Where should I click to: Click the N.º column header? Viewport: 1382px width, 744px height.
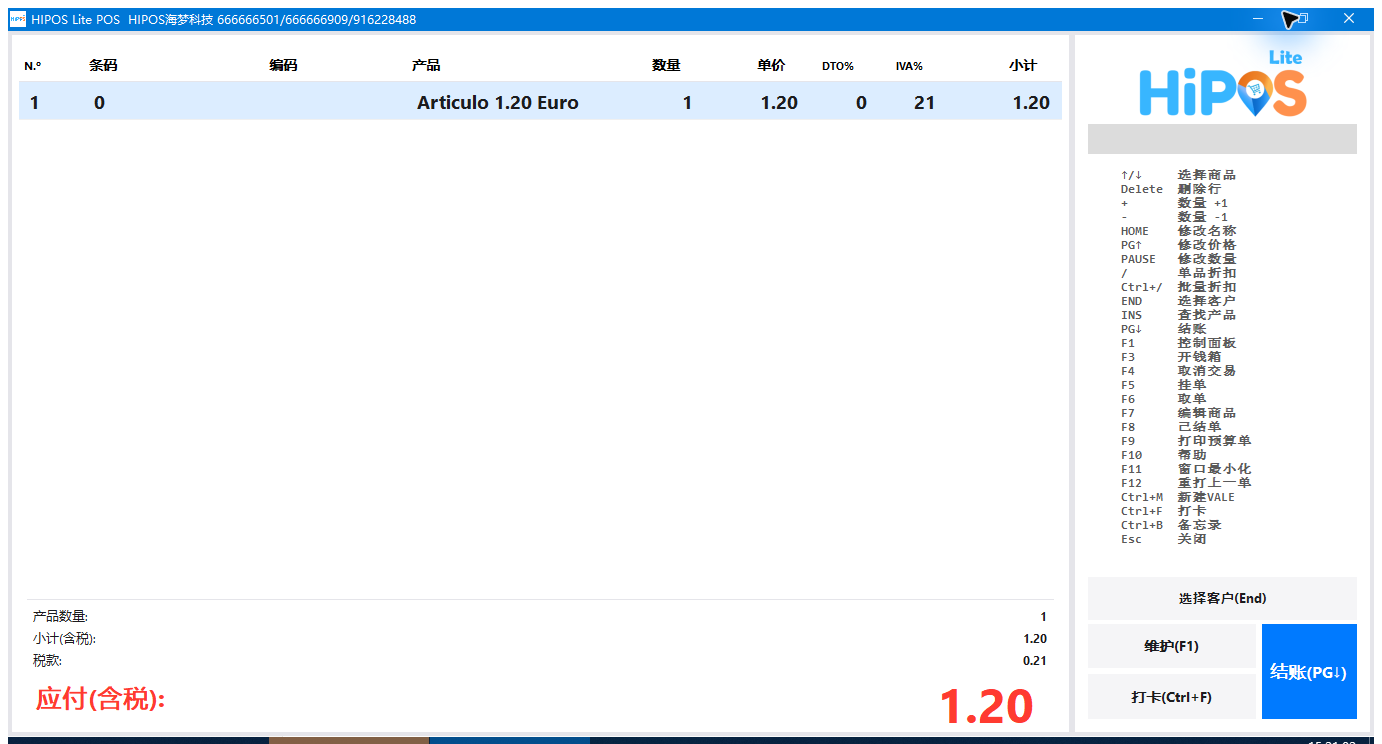pyautogui.click(x=33, y=66)
